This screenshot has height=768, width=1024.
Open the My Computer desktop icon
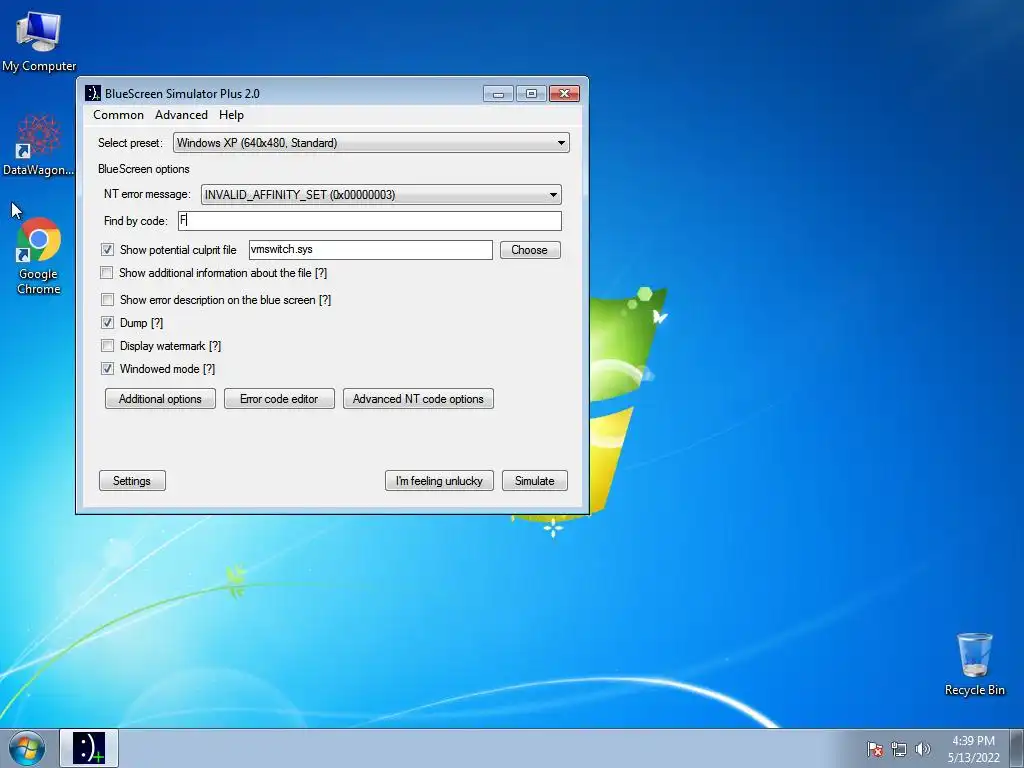coord(39,42)
